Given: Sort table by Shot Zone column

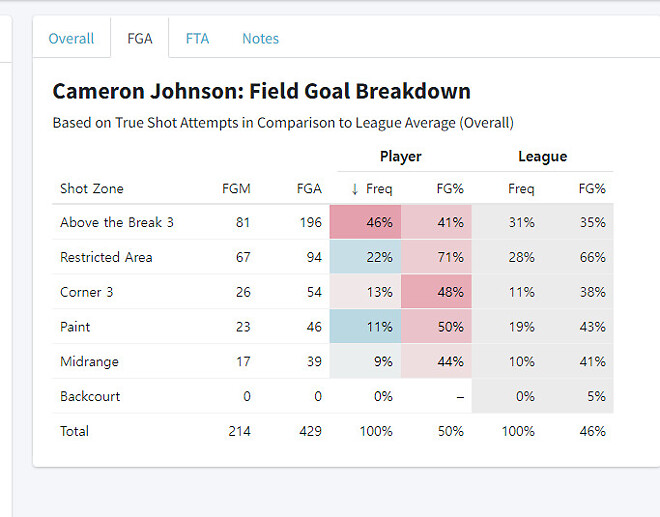Looking at the screenshot, I should pos(92,189).
